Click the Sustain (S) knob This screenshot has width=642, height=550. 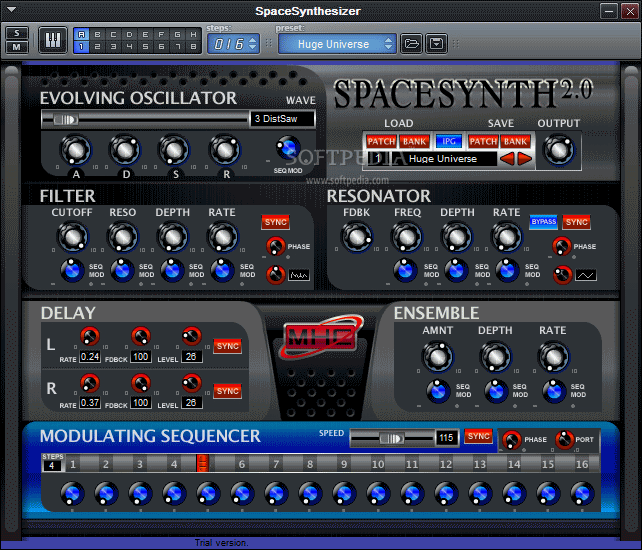(174, 150)
